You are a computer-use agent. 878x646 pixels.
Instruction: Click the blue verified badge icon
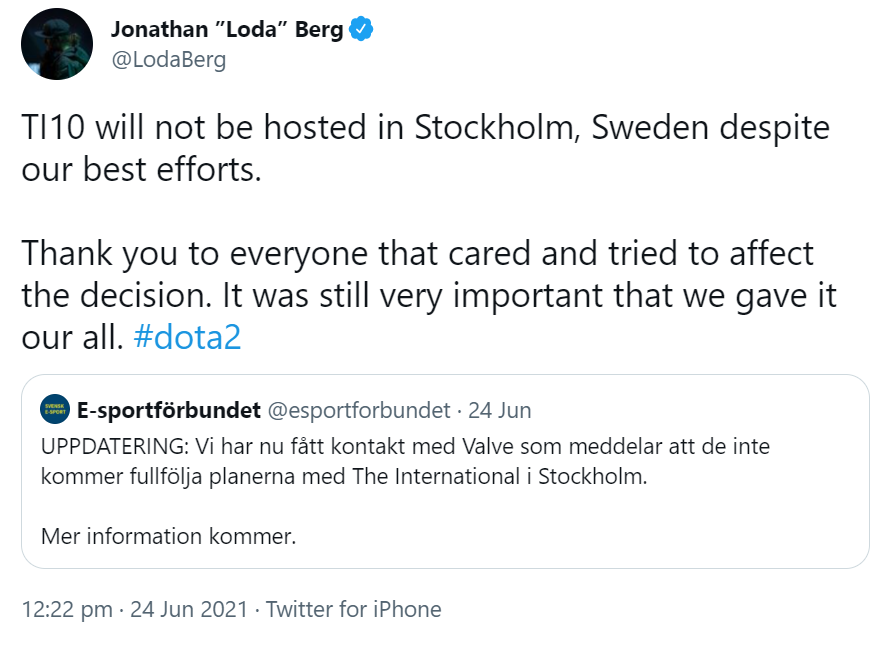[361, 29]
